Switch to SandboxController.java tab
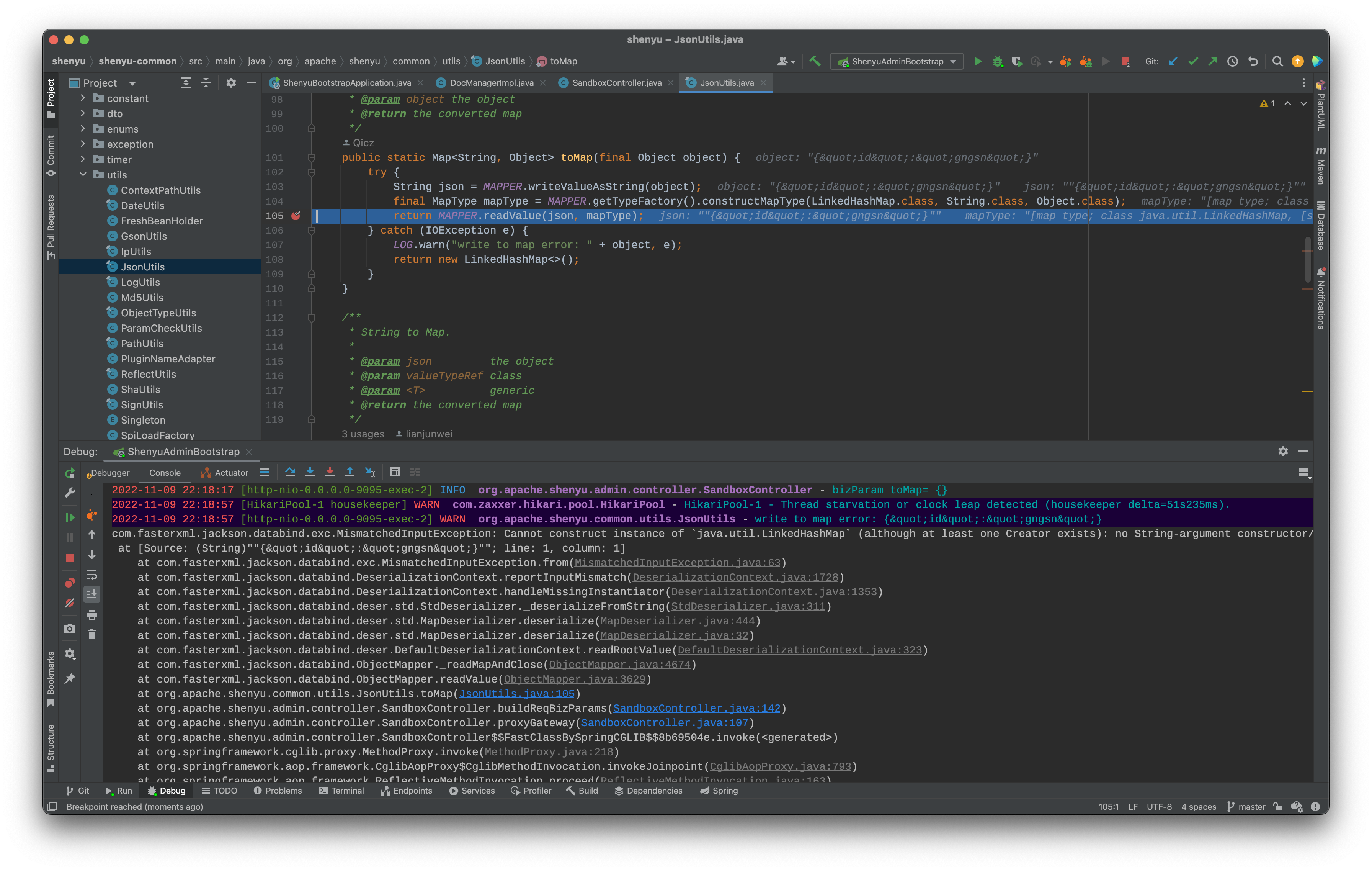Image resolution: width=1372 pixels, height=871 pixels. coord(616,83)
